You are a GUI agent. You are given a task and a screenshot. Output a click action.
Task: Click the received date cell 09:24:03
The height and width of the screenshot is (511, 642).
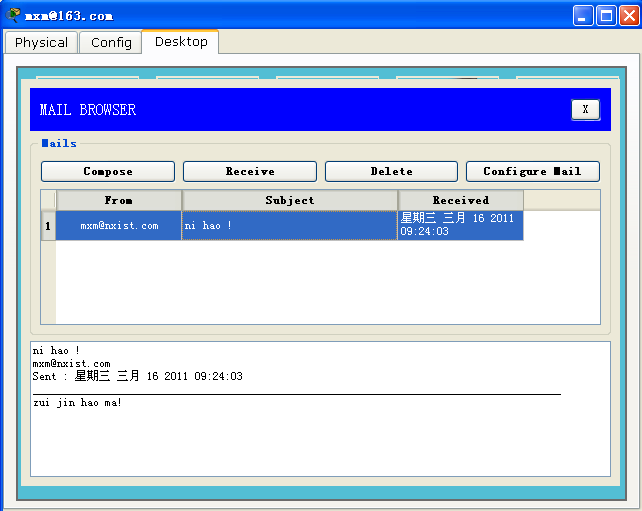(x=461, y=226)
